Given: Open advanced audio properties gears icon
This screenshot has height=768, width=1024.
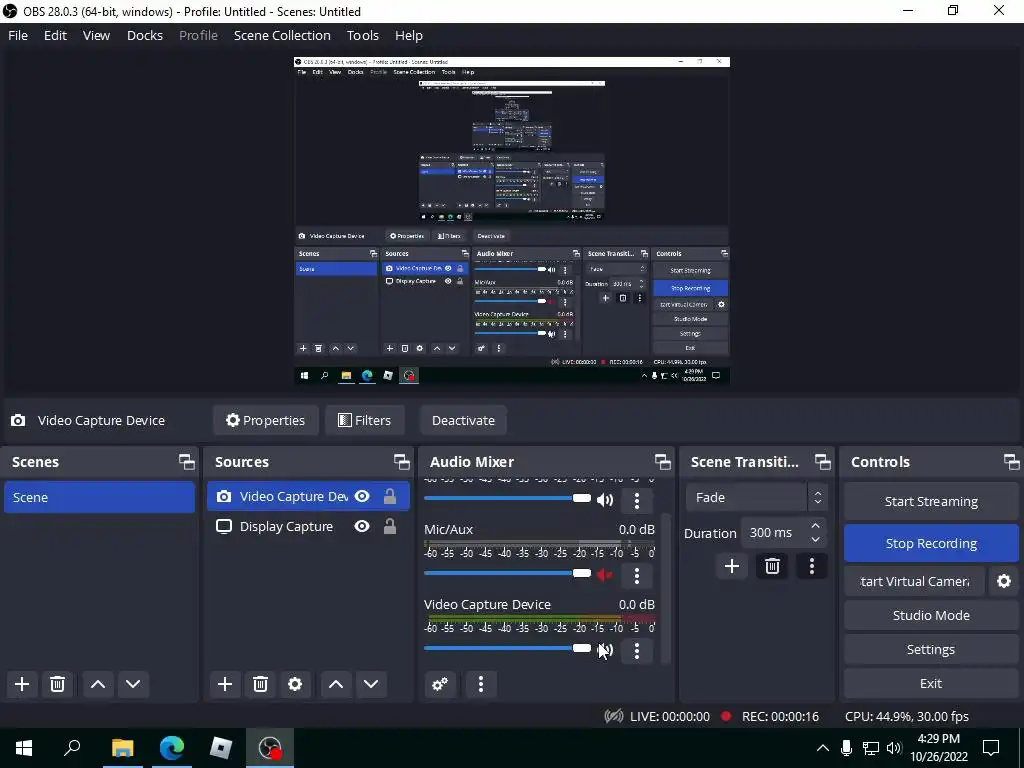Looking at the screenshot, I should coord(440,684).
